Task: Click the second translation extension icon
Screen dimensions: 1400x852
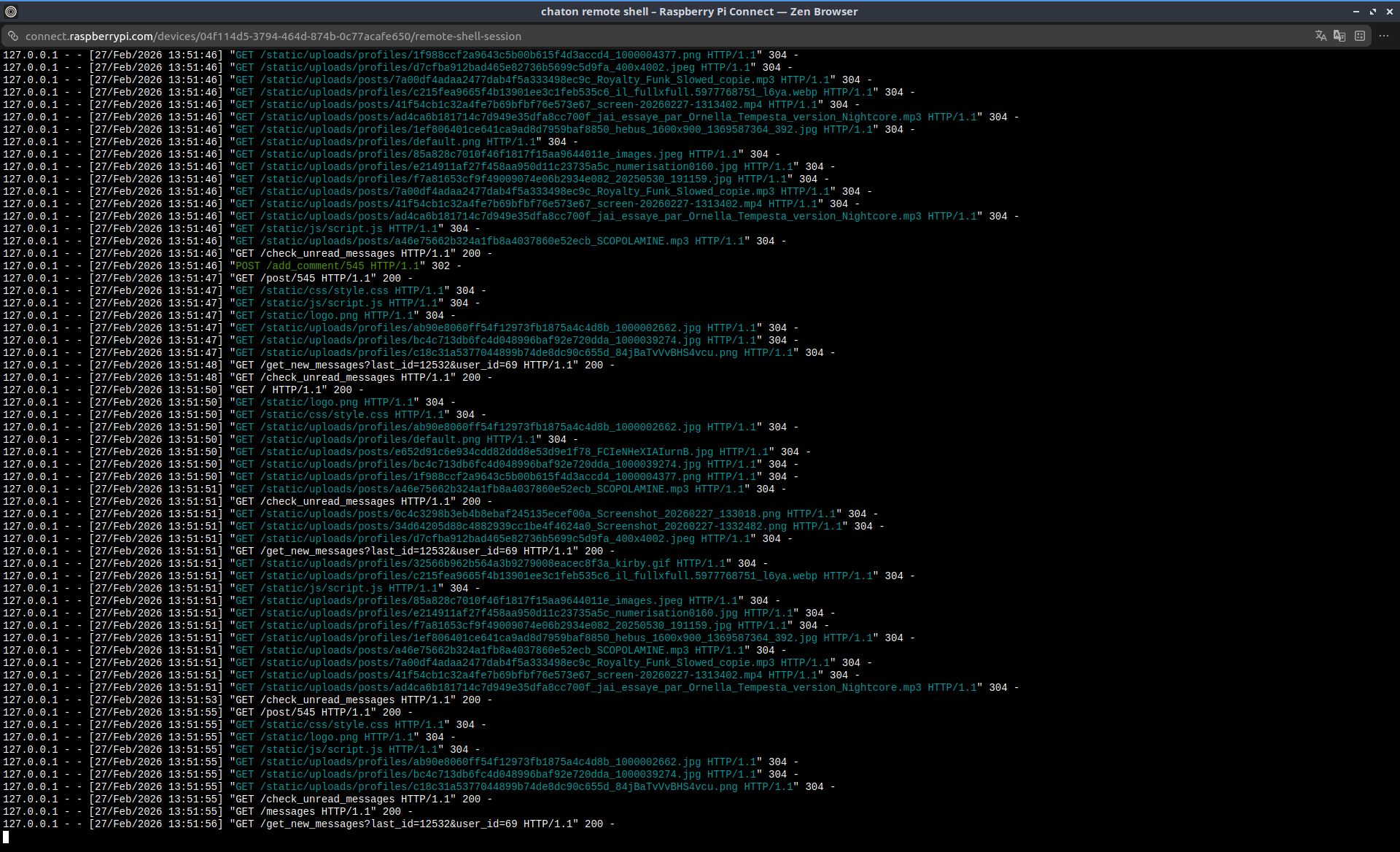Action: click(x=1339, y=36)
